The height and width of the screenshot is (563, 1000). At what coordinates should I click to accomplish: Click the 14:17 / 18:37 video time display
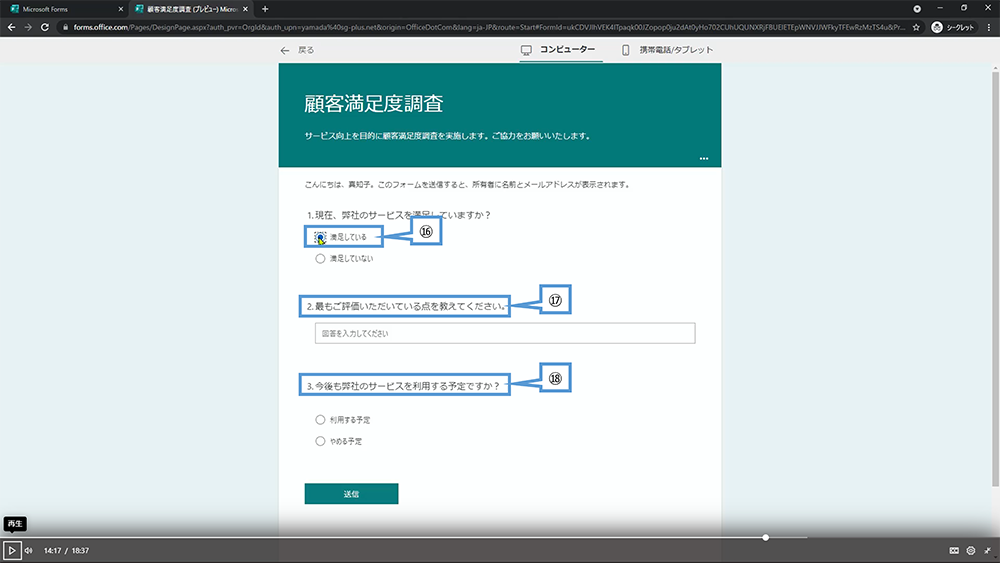pos(66,550)
